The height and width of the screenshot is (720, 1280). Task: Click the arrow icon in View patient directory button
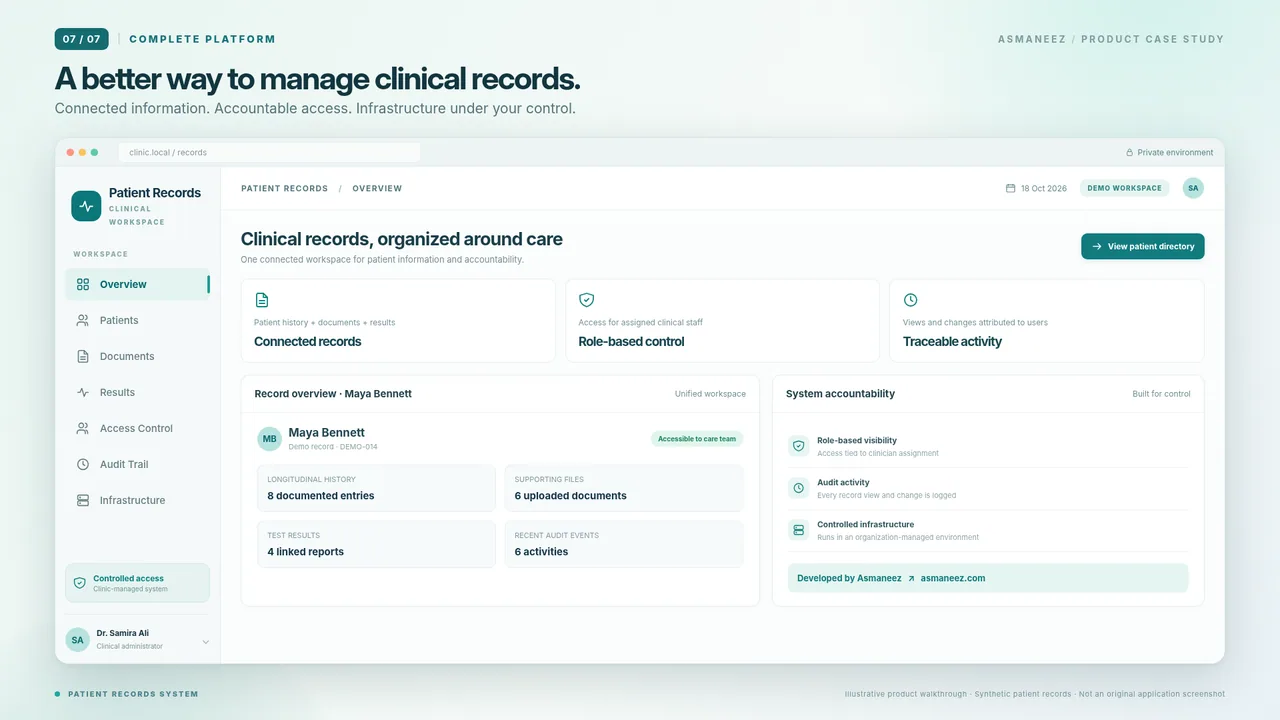pyautogui.click(x=1097, y=246)
